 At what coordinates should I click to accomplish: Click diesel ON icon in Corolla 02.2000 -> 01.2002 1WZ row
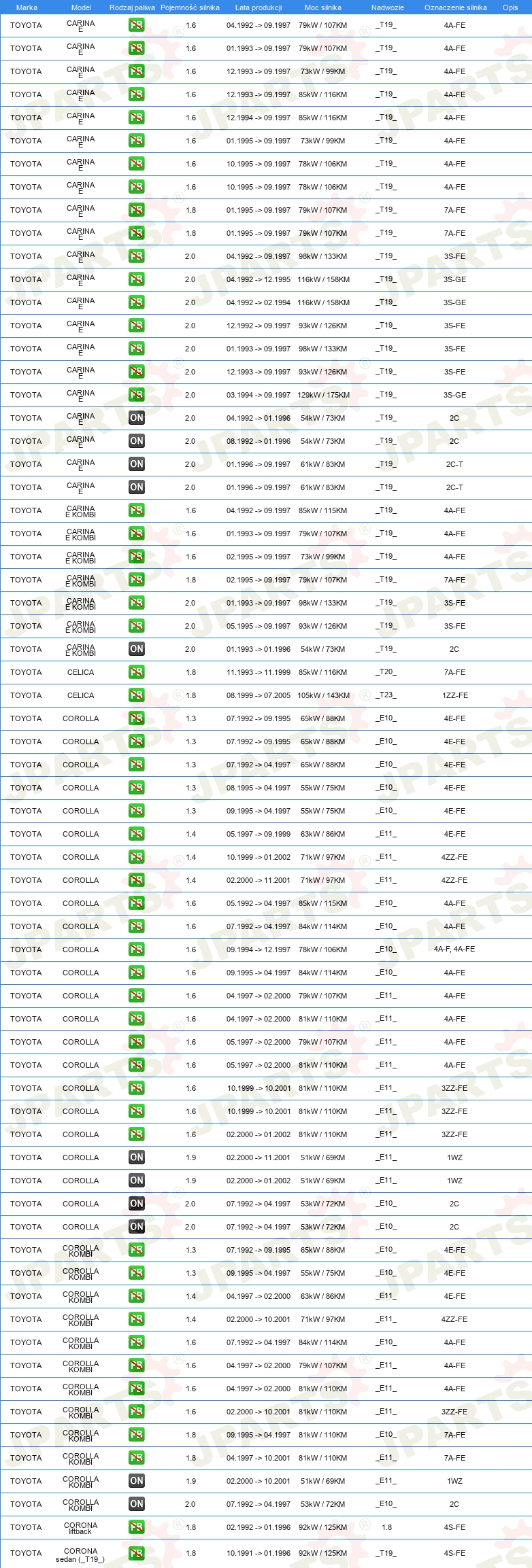click(x=136, y=1181)
